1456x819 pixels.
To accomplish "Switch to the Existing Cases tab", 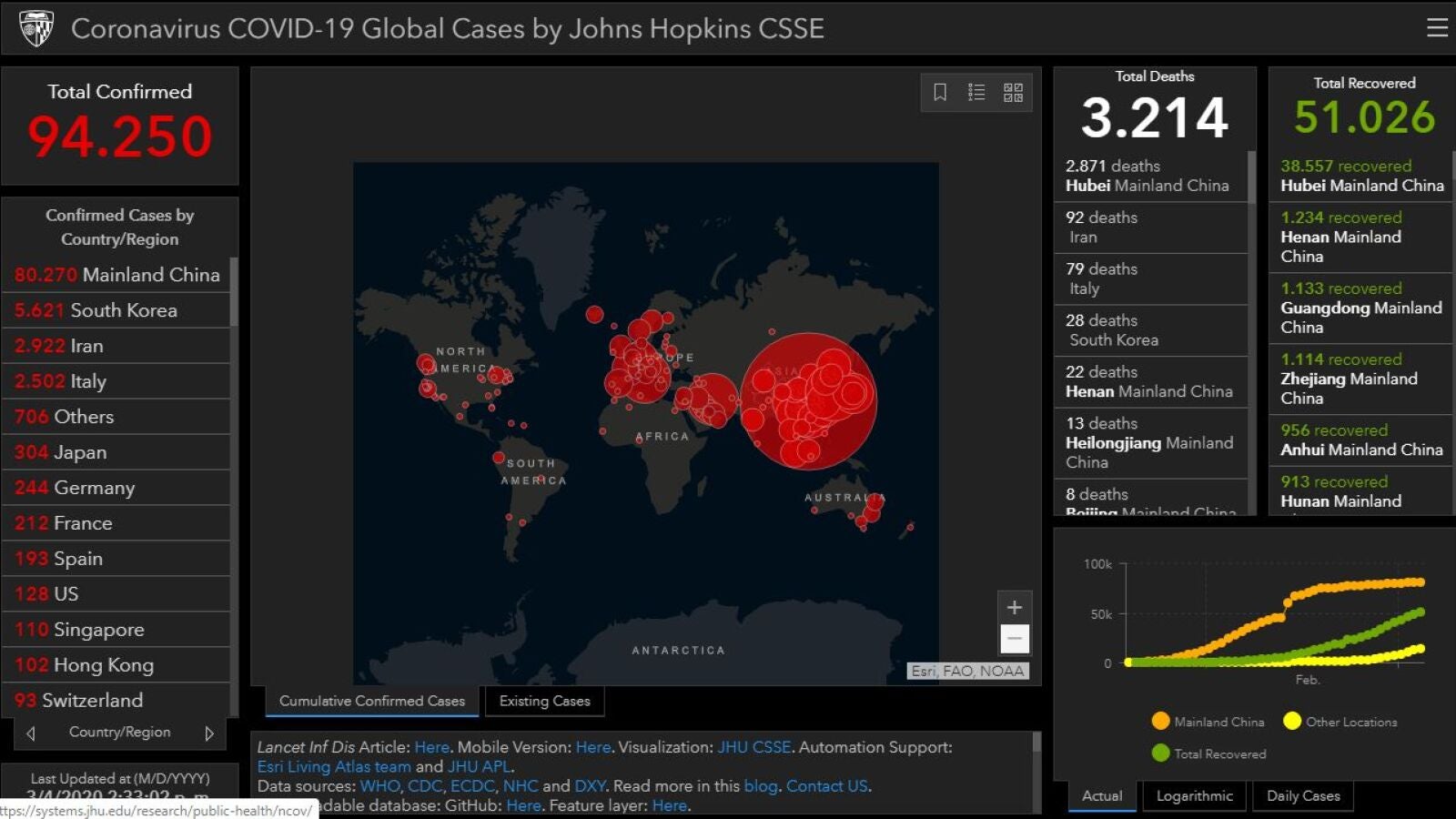I will (x=544, y=701).
